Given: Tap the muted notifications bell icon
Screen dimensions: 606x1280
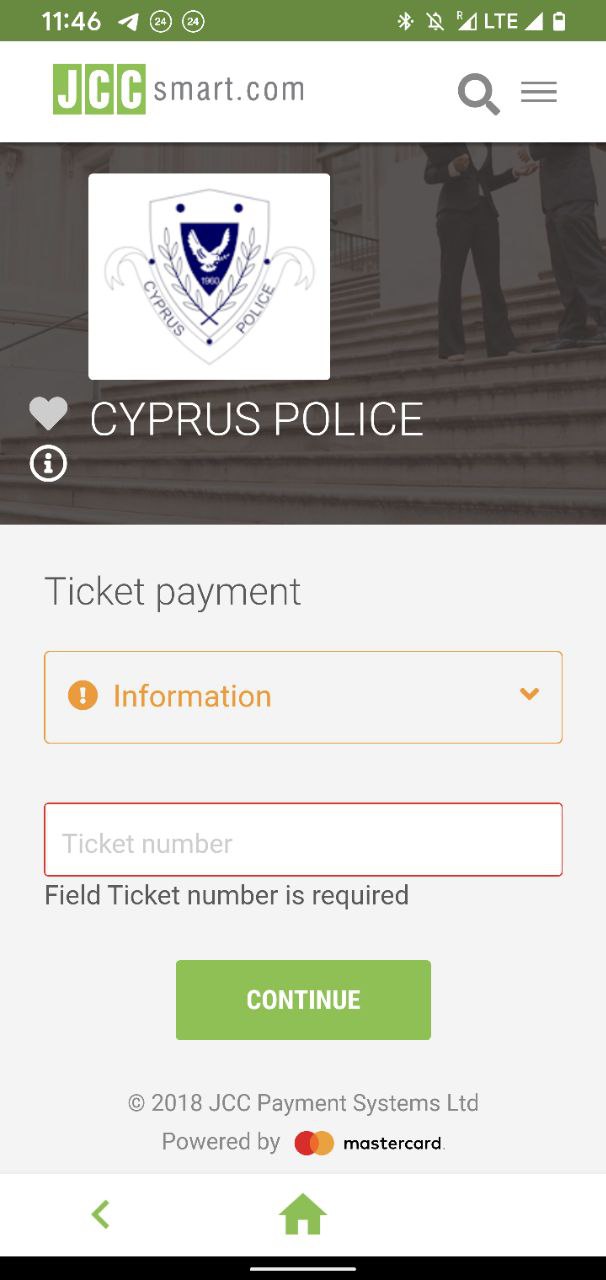Looking at the screenshot, I should [435, 21].
